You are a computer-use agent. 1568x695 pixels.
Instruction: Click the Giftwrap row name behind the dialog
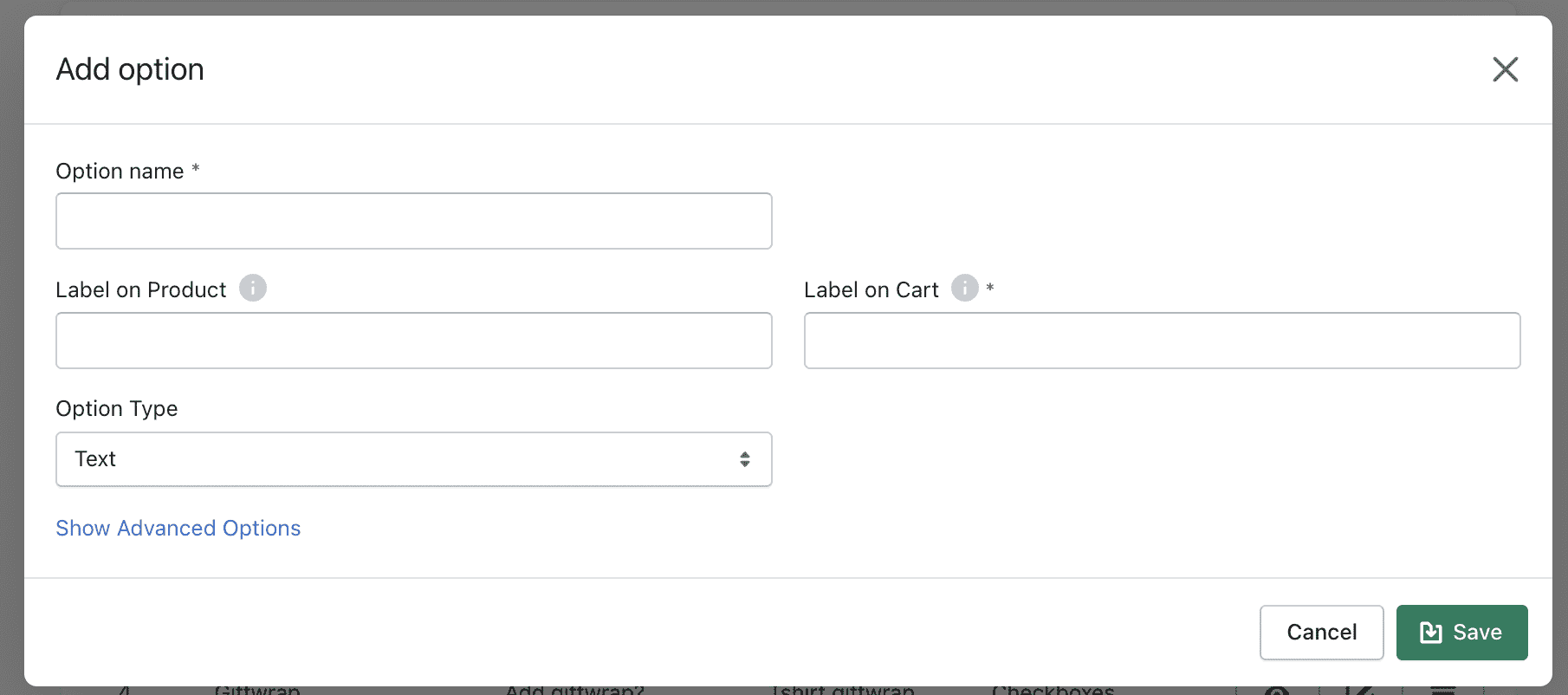coord(257,691)
